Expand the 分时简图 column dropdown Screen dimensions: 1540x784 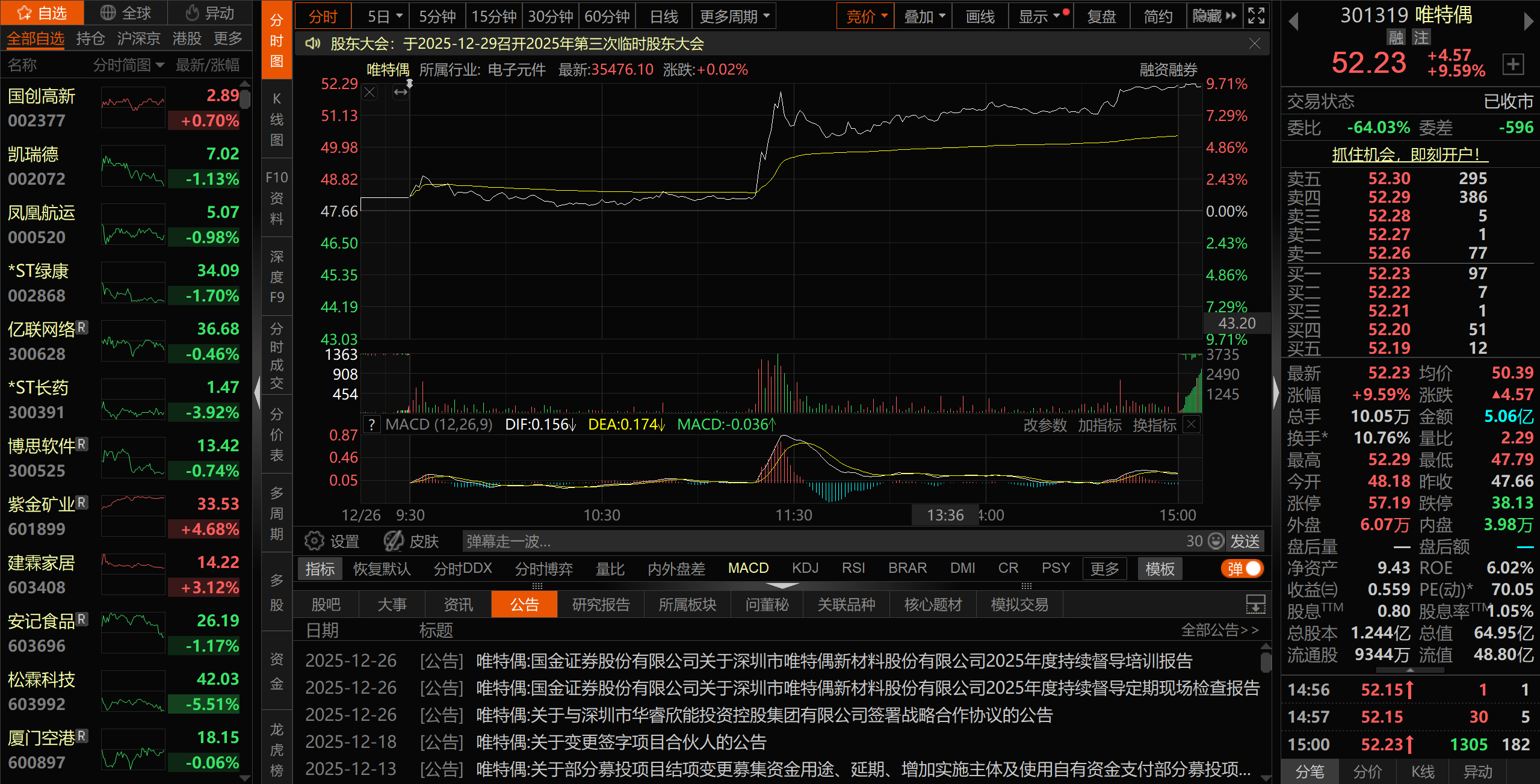coord(129,65)
